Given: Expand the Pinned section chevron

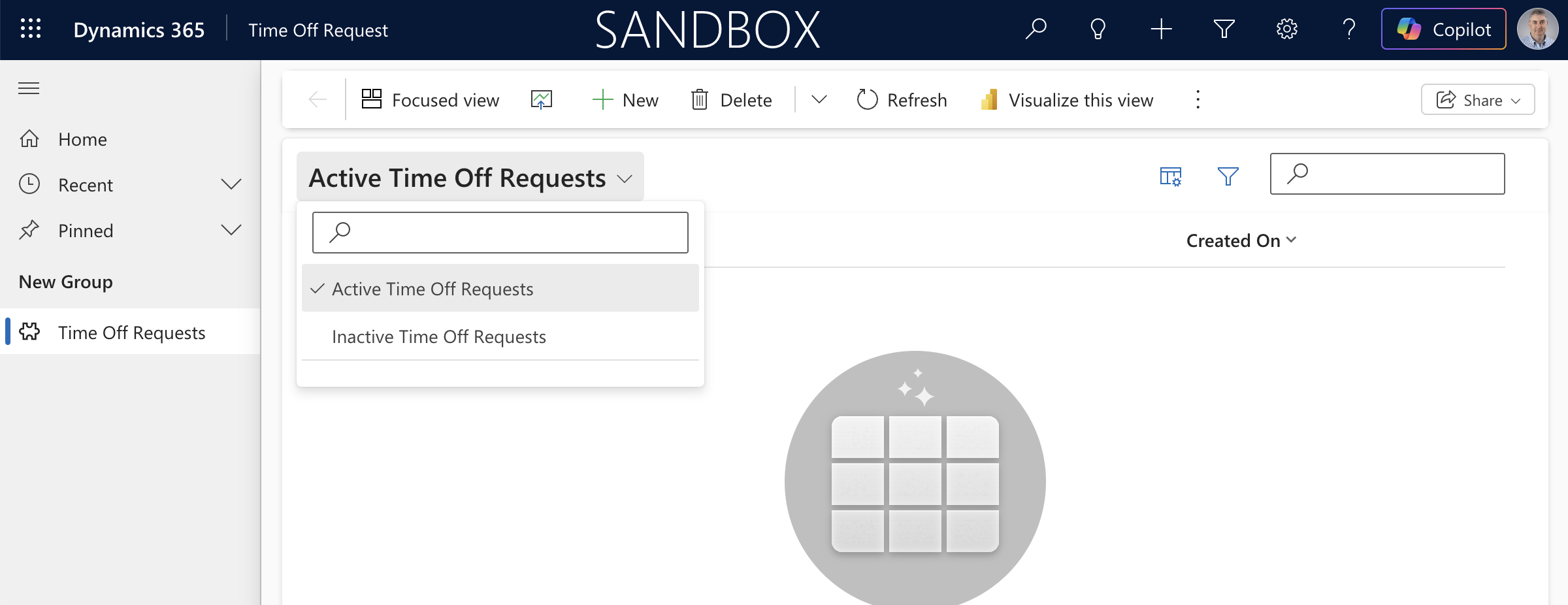Looking at the screenshot, I should [x=231, y=231].
